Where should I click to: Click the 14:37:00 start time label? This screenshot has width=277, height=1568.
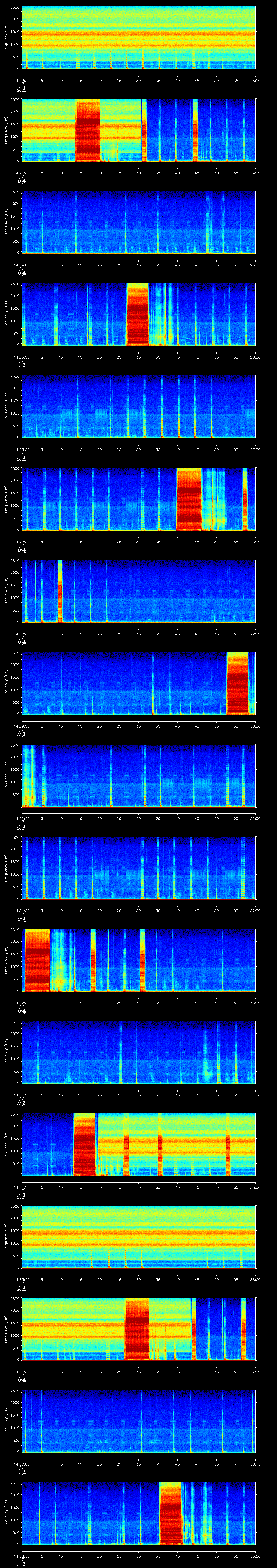coord(22,1464)
